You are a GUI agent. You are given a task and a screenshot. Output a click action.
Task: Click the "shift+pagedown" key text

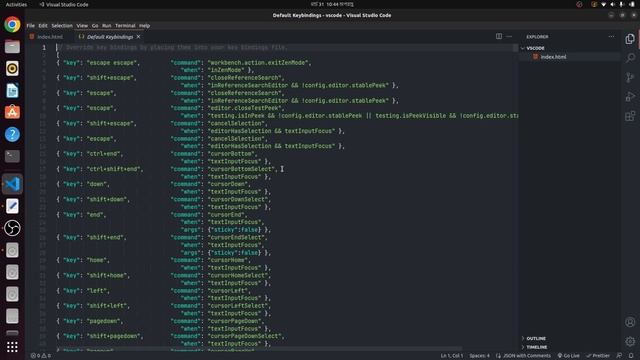click(113, 336)
